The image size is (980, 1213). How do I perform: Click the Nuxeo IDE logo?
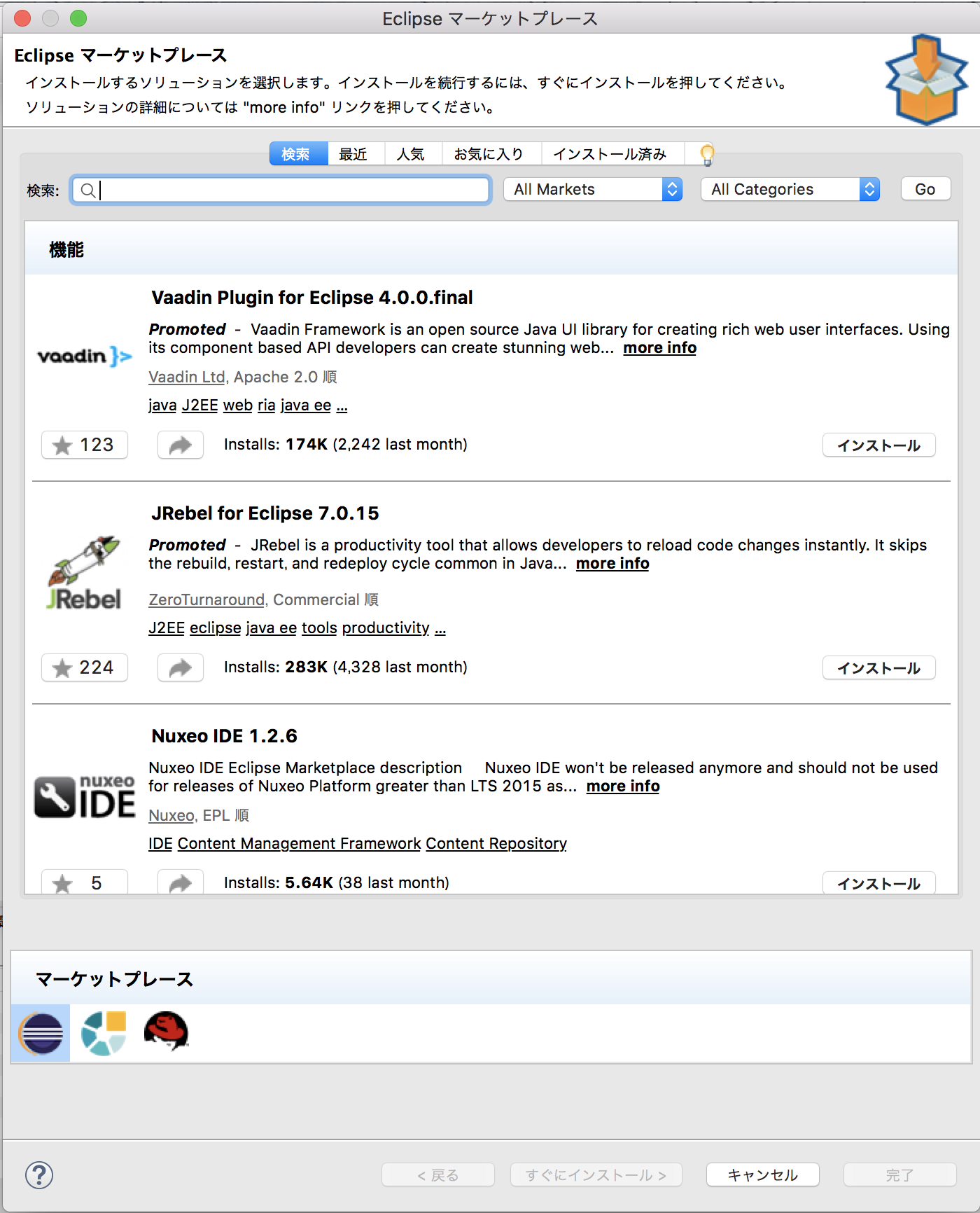(x=85, y=796)
